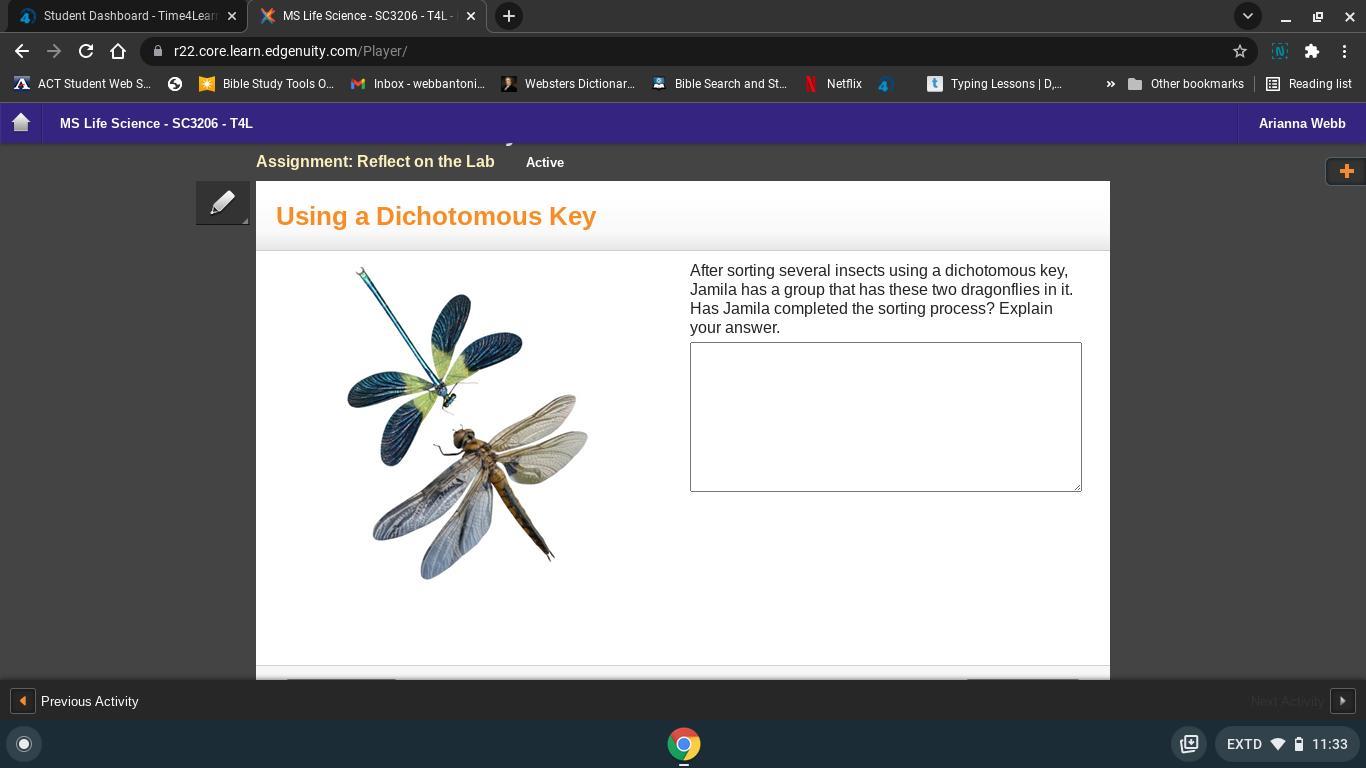Open the Other bookmarks folder
This screenshot has width=1366, height=768.
pos(1185,84)
